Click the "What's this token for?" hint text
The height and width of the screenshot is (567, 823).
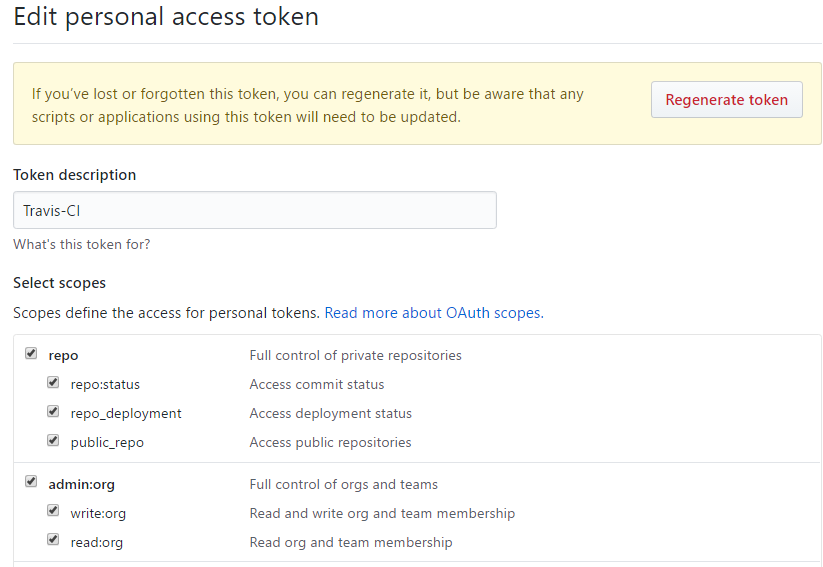(x=82, y=244)
